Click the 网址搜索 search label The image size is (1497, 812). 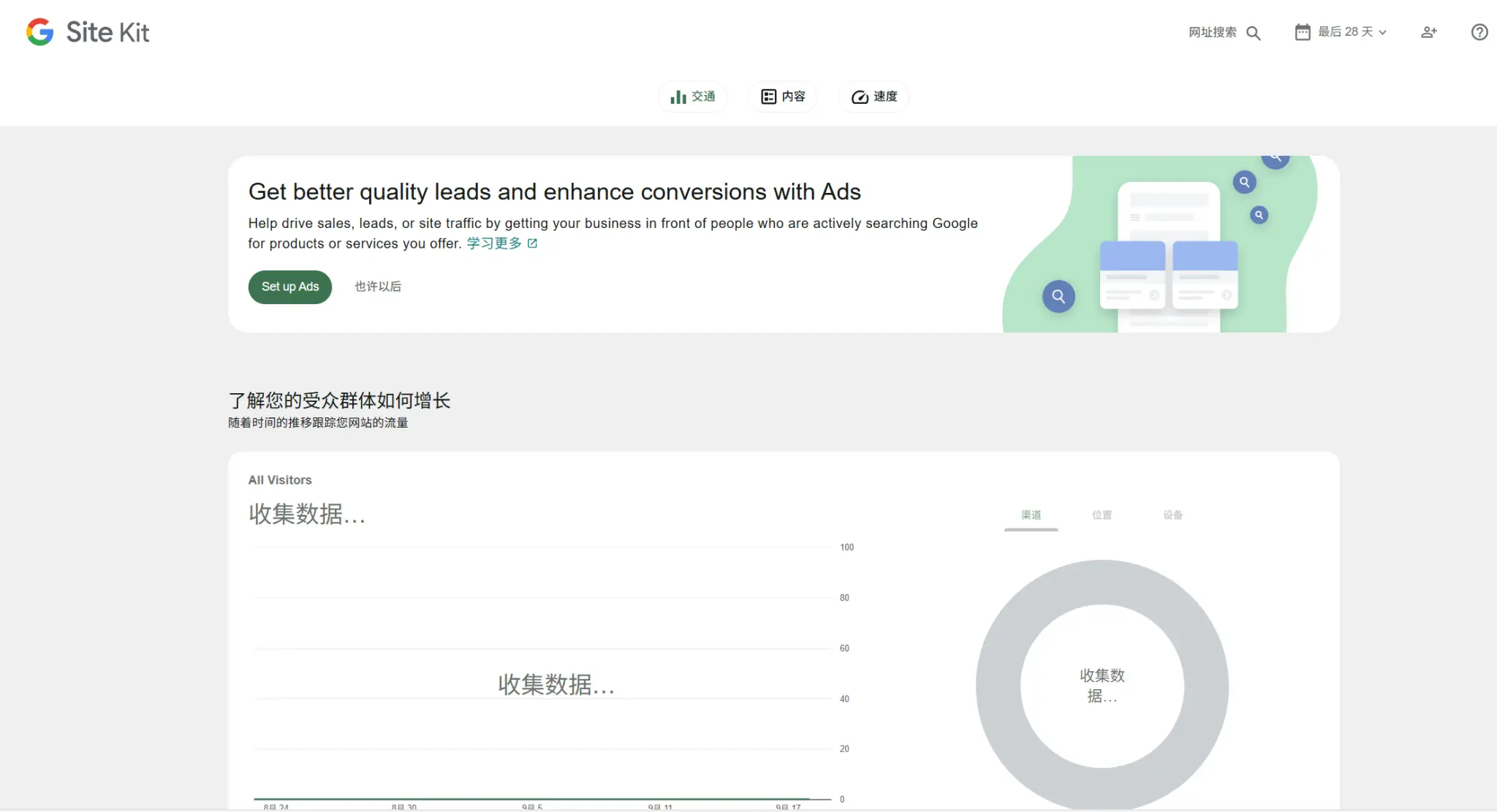tap(1213, 32)
